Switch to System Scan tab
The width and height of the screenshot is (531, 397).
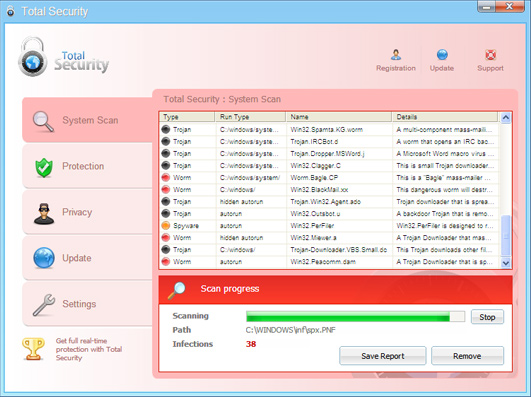[x=87, y=120]
